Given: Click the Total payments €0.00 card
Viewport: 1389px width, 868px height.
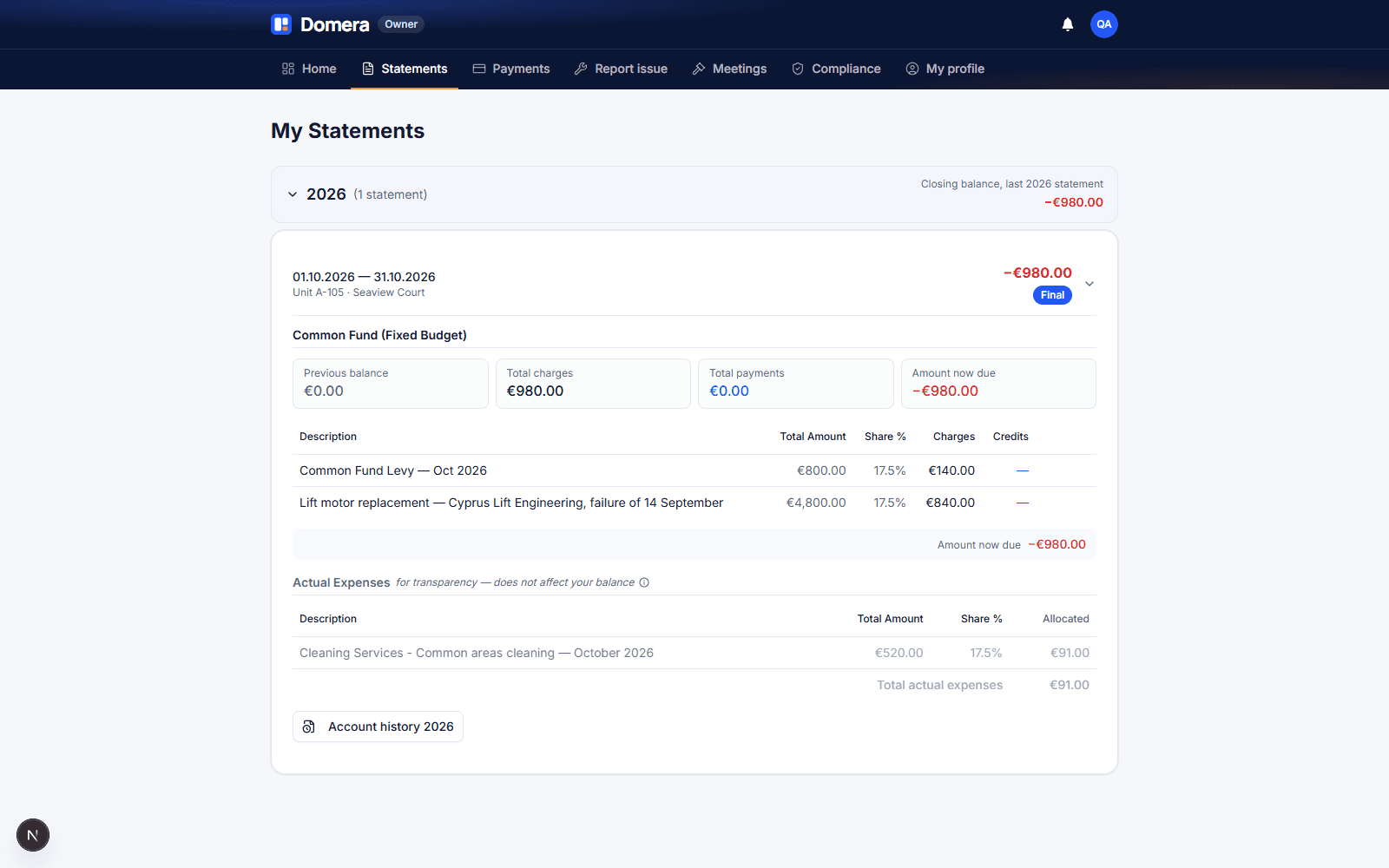Looking at the screenshot, I should (x=796, y=384).
